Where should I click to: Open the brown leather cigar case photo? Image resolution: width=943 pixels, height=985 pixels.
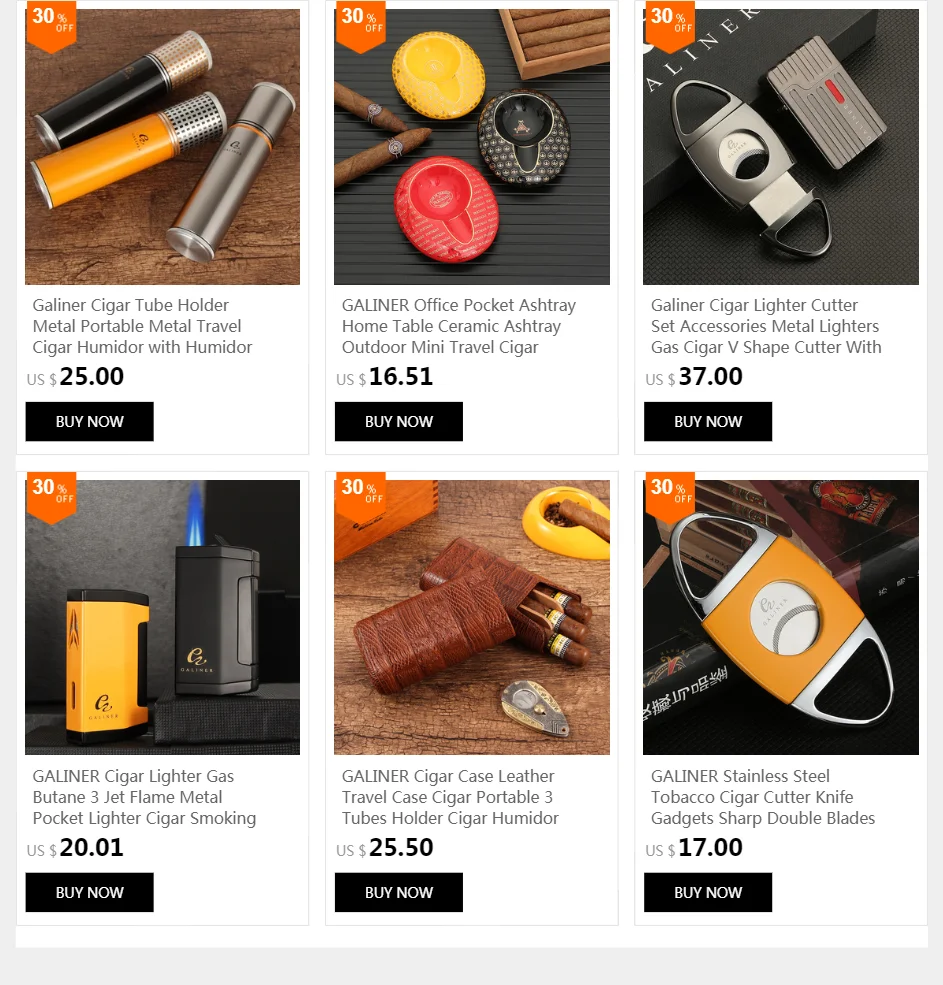point(472,618)
